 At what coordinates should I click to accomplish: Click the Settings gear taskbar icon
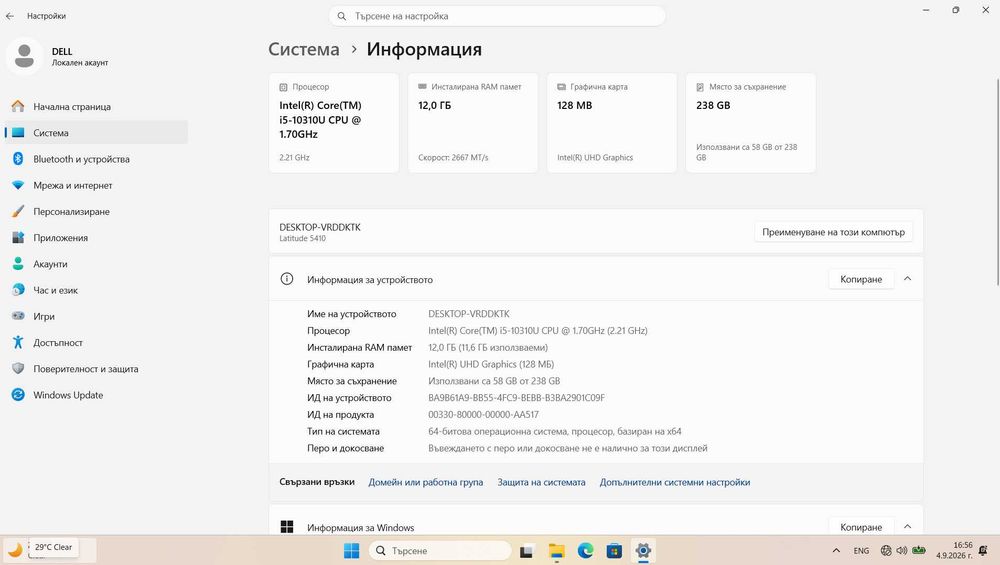[643, 551]
